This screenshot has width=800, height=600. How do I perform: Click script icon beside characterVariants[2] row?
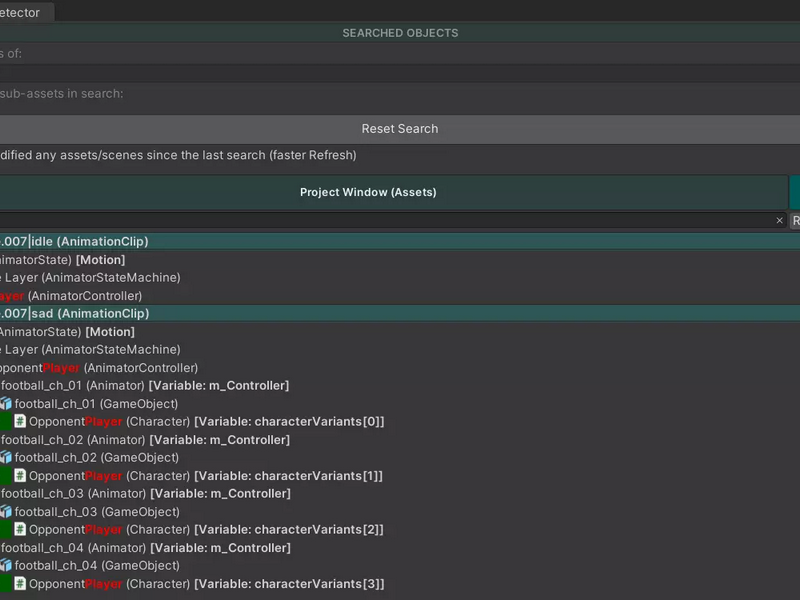20,530
